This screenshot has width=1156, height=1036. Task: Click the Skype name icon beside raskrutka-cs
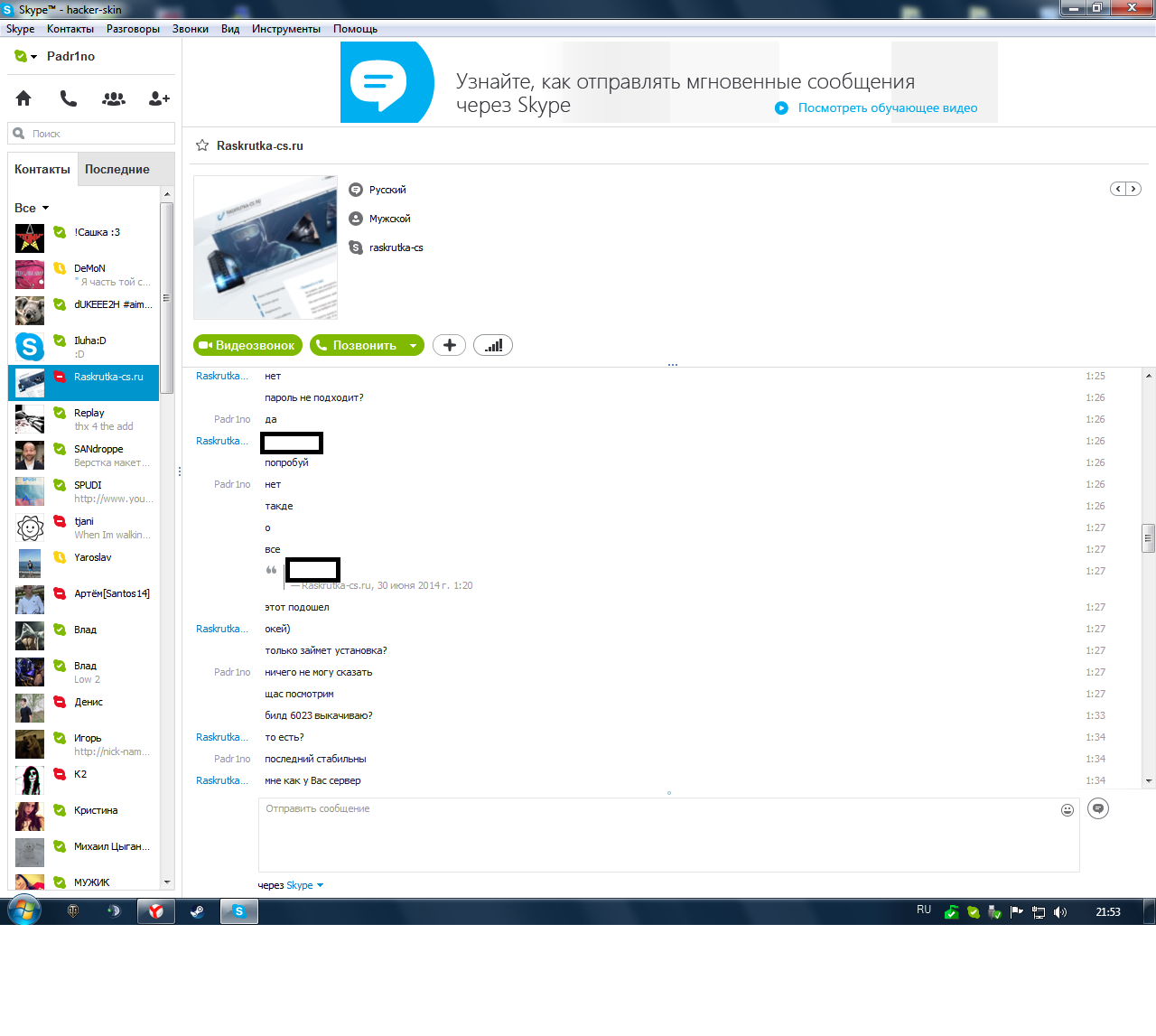point(356,247)
